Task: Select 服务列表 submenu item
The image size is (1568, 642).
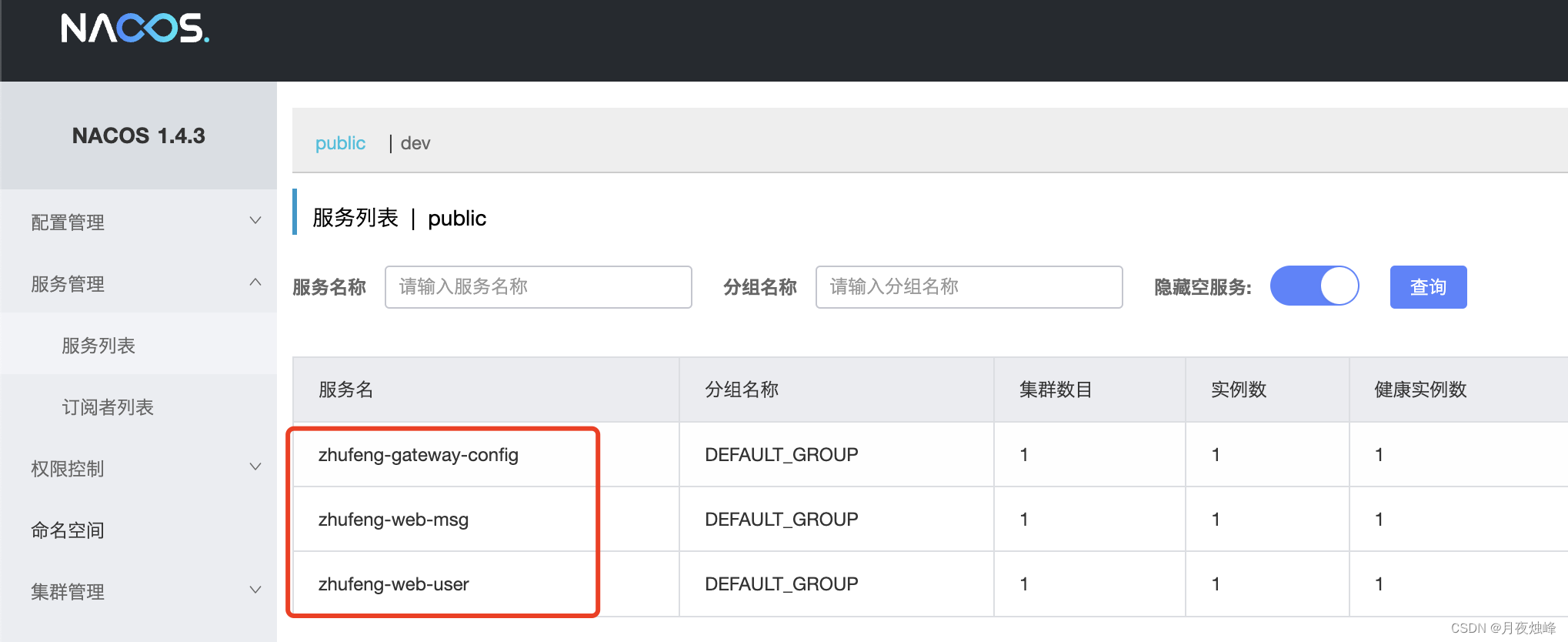Action: [98, 346]
